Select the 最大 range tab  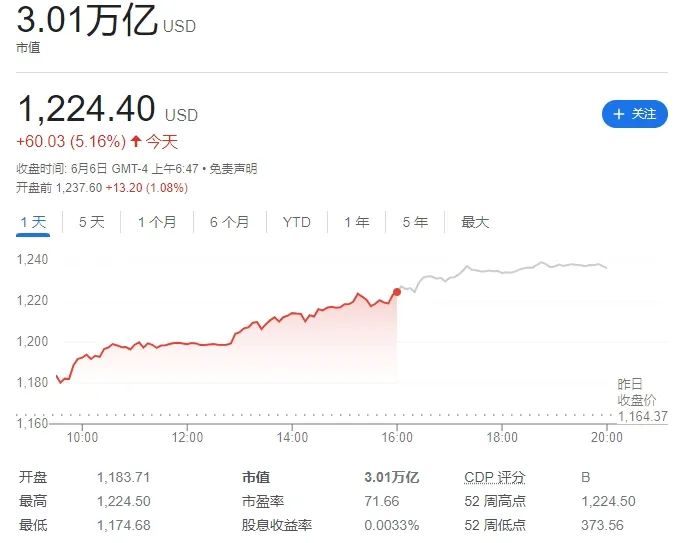click(x=475, y=222)
